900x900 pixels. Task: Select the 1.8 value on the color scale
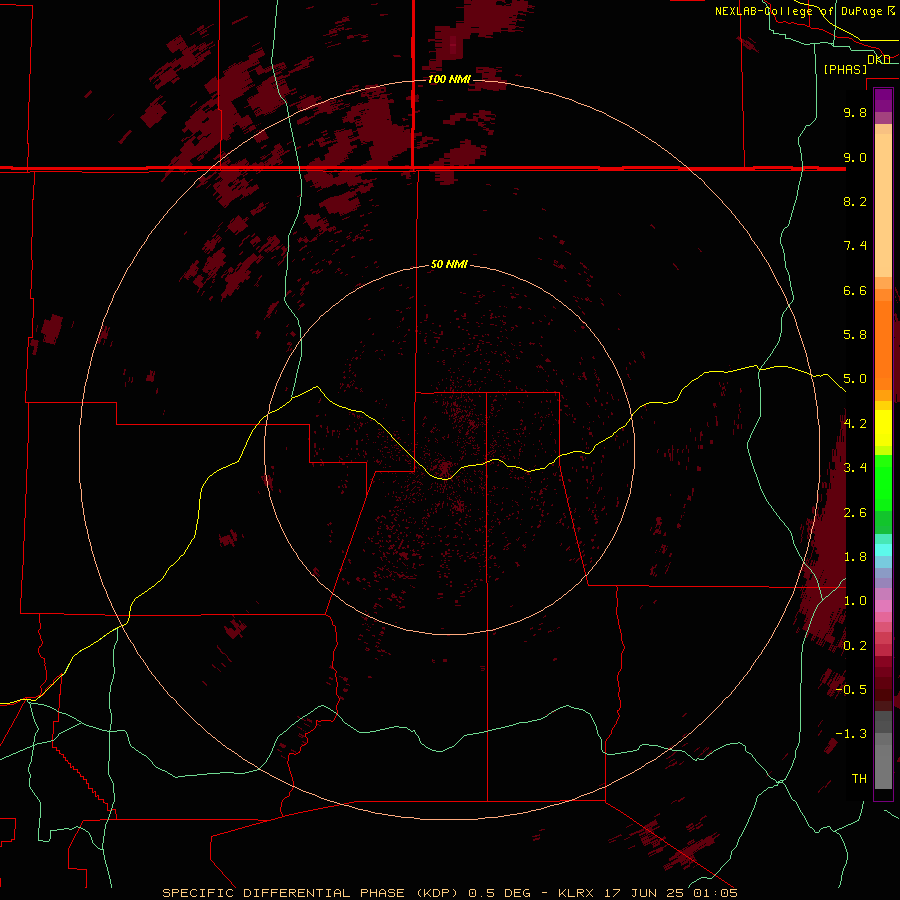[855, 556]
